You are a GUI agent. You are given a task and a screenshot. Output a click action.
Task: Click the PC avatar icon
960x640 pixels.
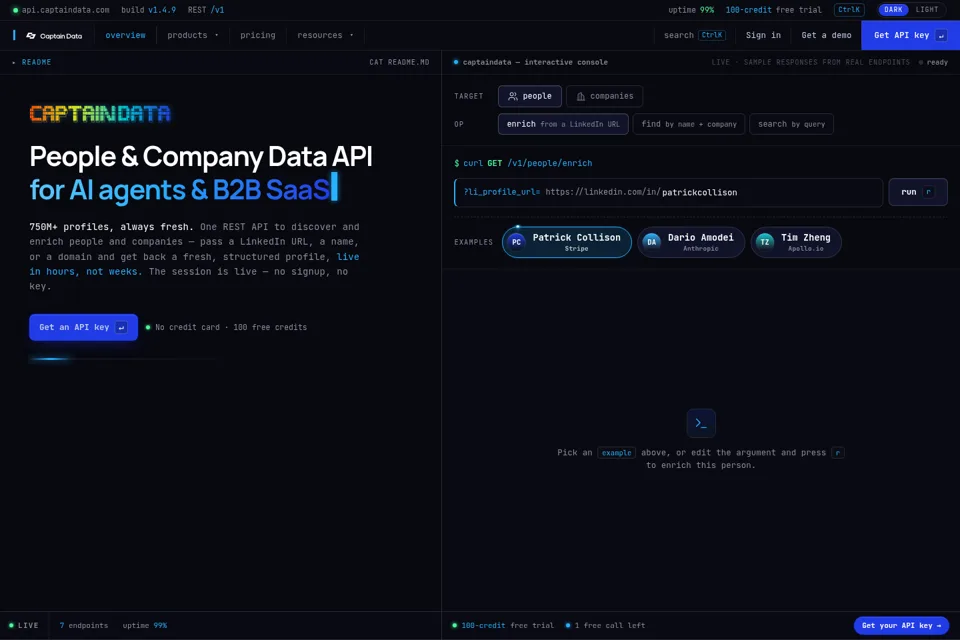pos(517,242)
